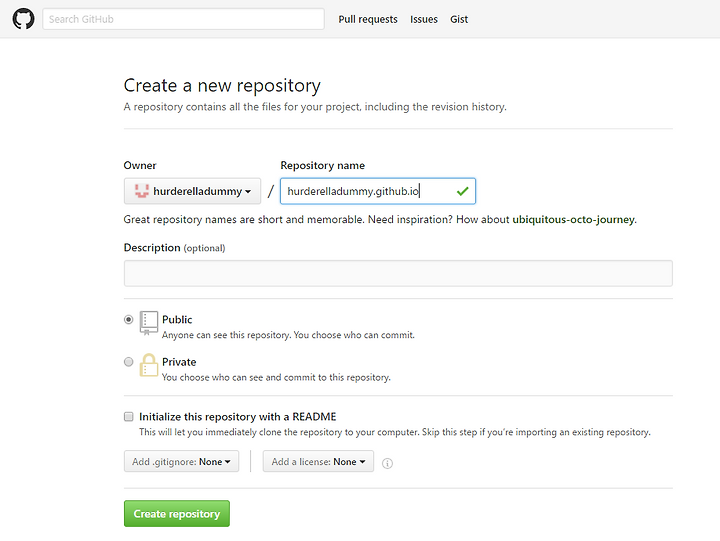Check Initialize this repository with a README
The image size is (720, 541).
(x=129, y=417)
